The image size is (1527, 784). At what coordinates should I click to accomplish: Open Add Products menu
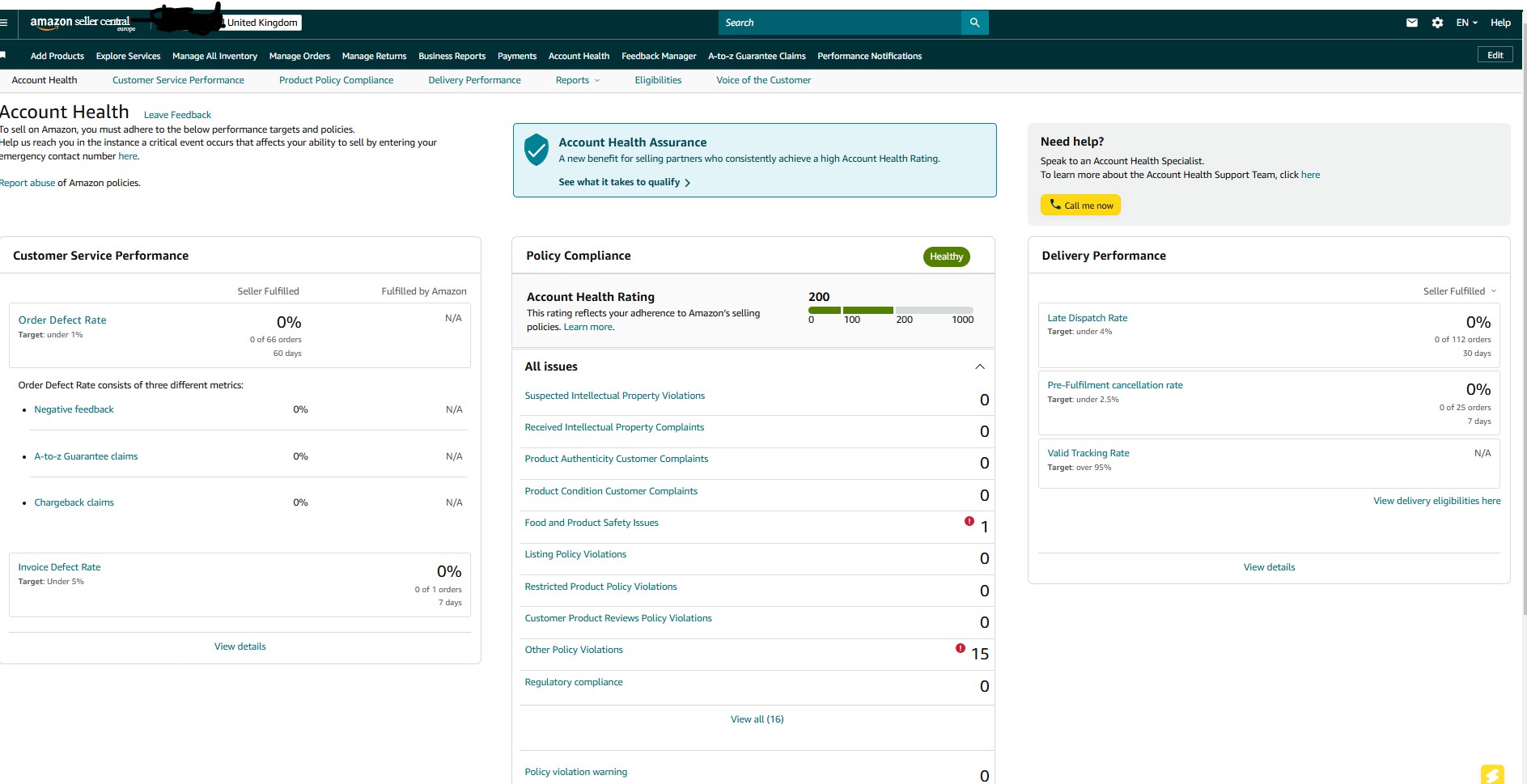click(57, 56)
